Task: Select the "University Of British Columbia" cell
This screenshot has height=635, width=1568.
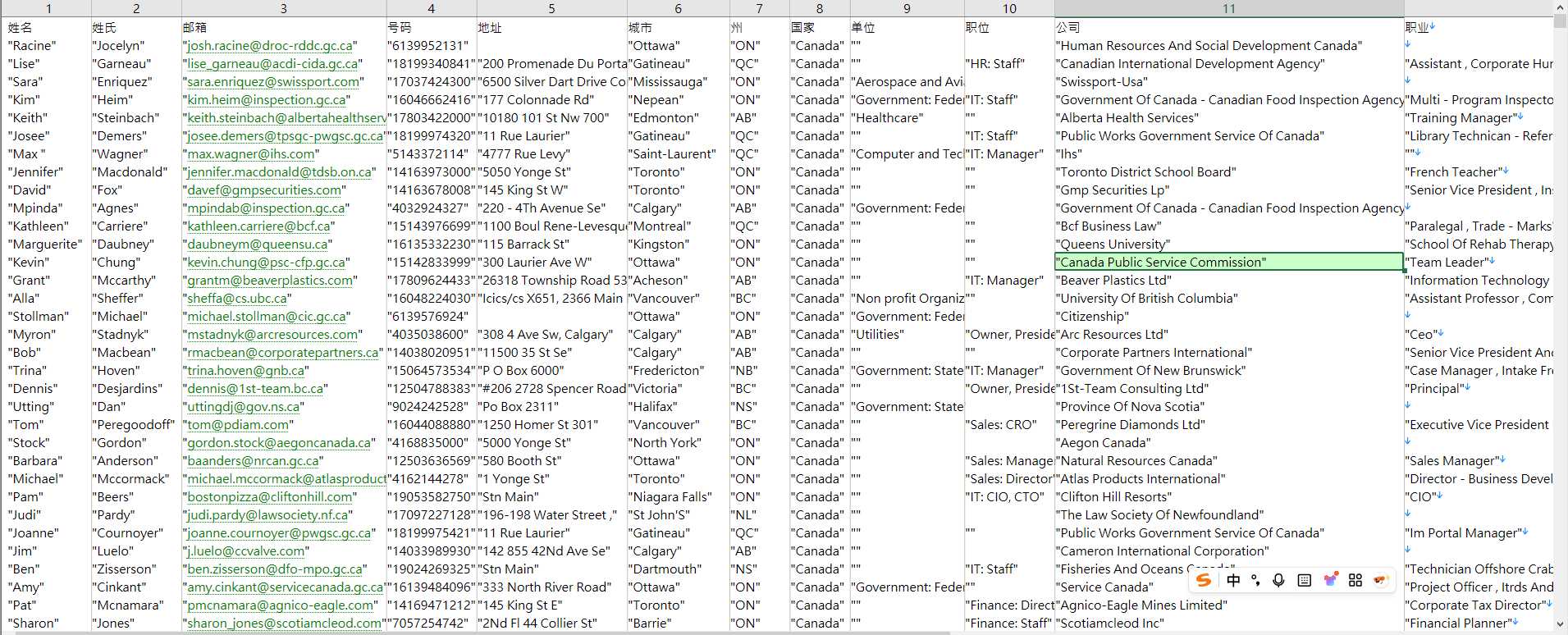Action: click(1229, 299)
